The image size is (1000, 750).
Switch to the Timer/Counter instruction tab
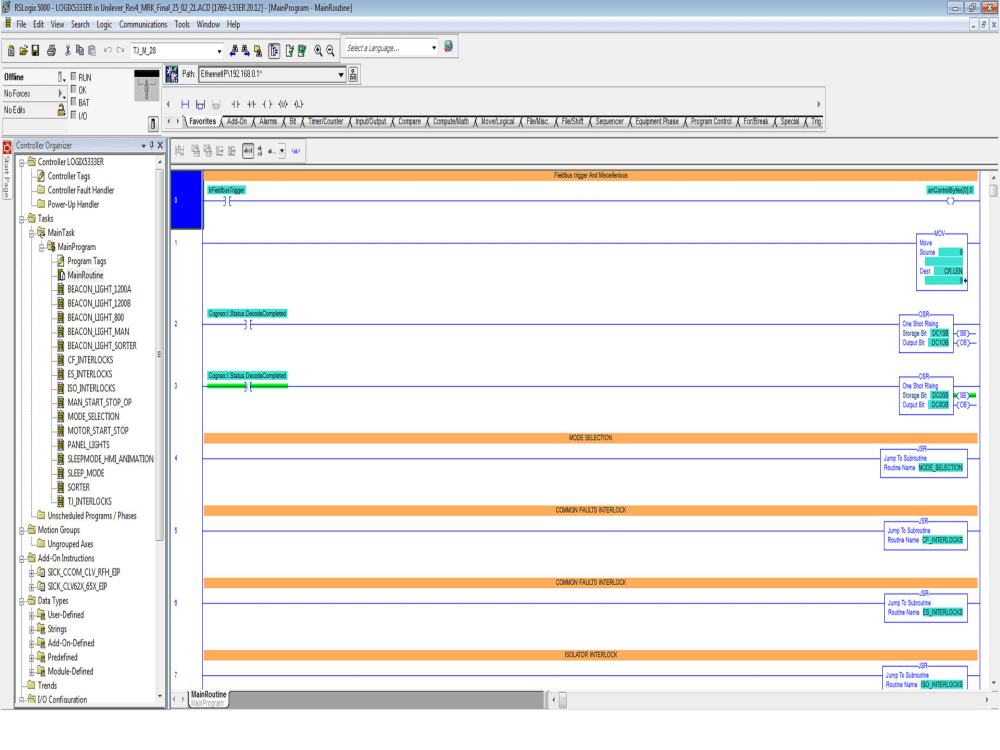pos(324,120)
